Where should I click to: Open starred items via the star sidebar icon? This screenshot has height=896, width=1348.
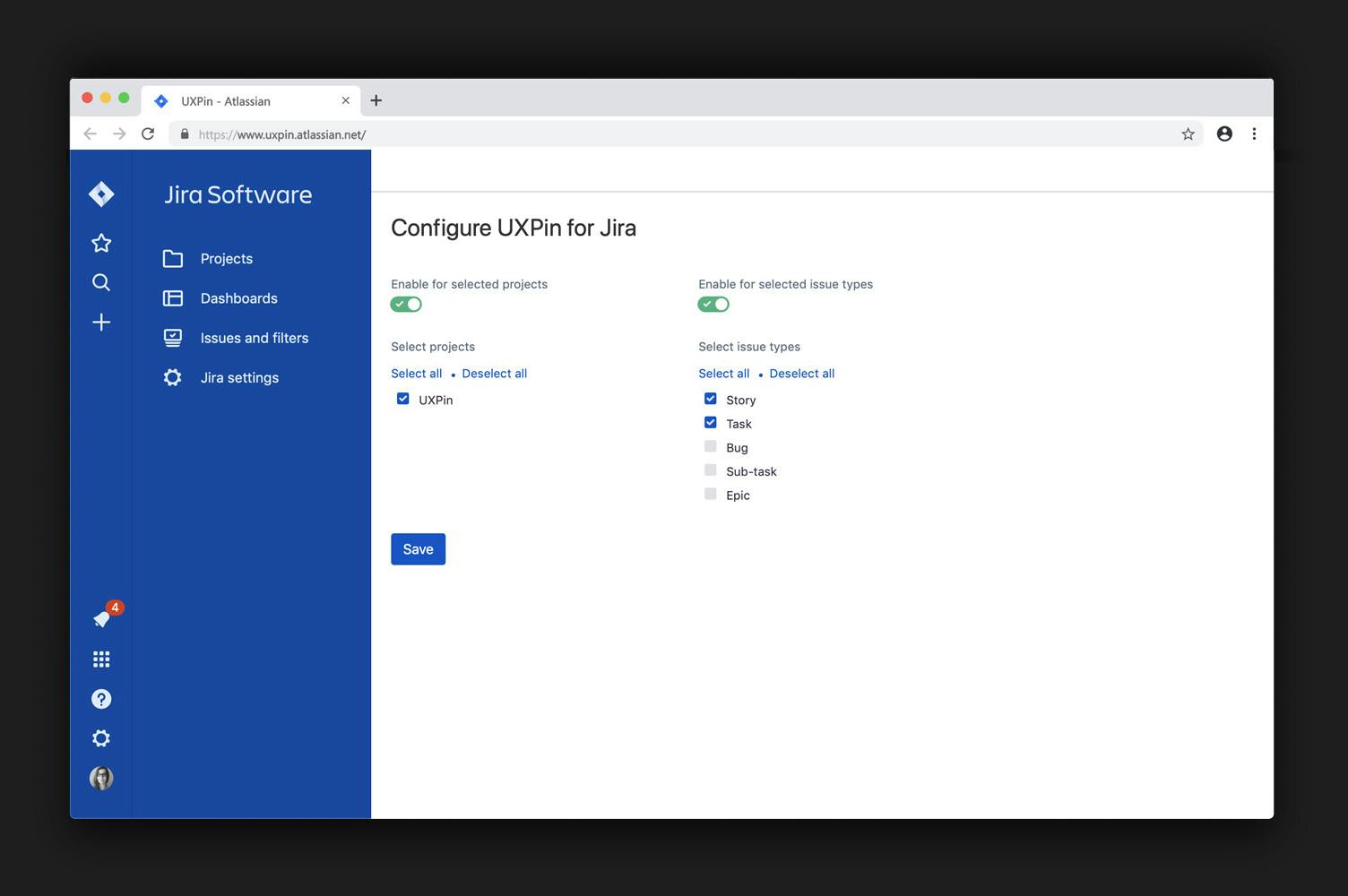[x=101, y=242]
